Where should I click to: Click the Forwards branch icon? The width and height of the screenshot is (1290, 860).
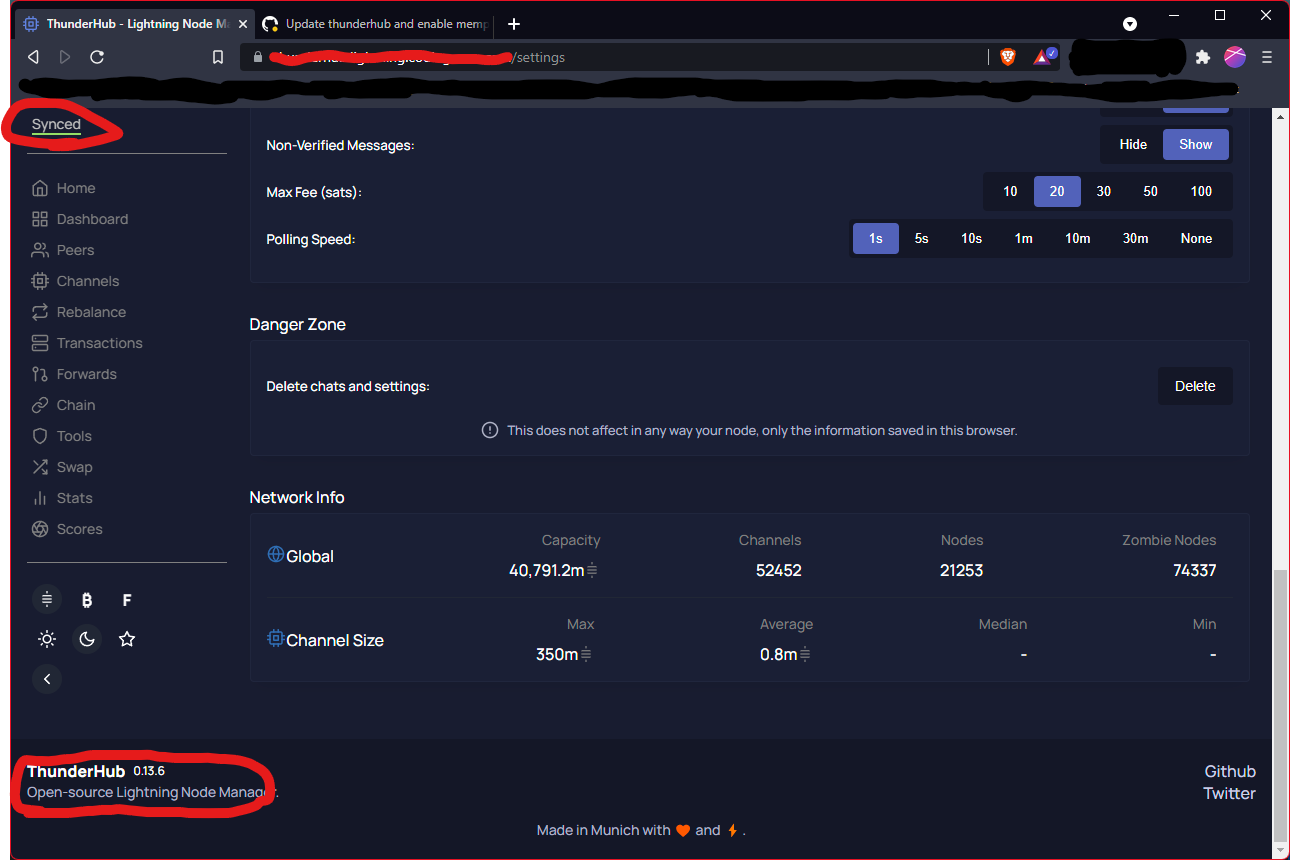[x=40, y=374]
